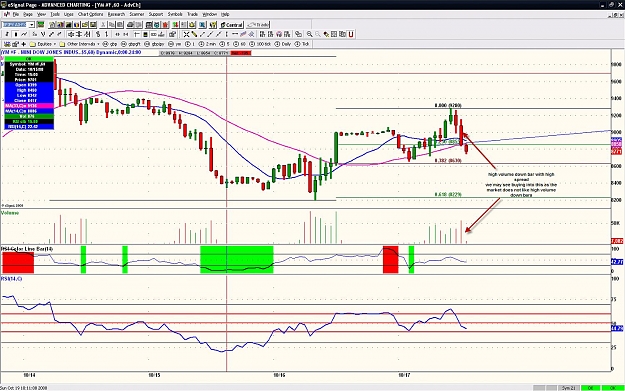Click the Paste icon in toolbar

pos(120,25)
